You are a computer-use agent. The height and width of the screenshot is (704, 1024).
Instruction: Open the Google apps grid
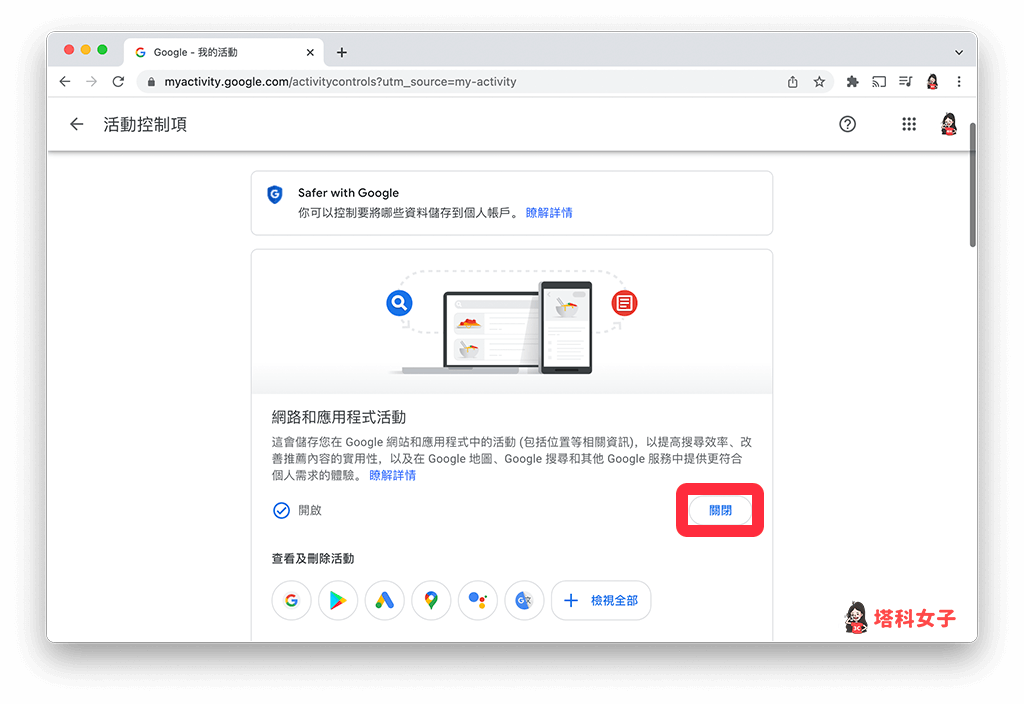click(x=909, y=124)
